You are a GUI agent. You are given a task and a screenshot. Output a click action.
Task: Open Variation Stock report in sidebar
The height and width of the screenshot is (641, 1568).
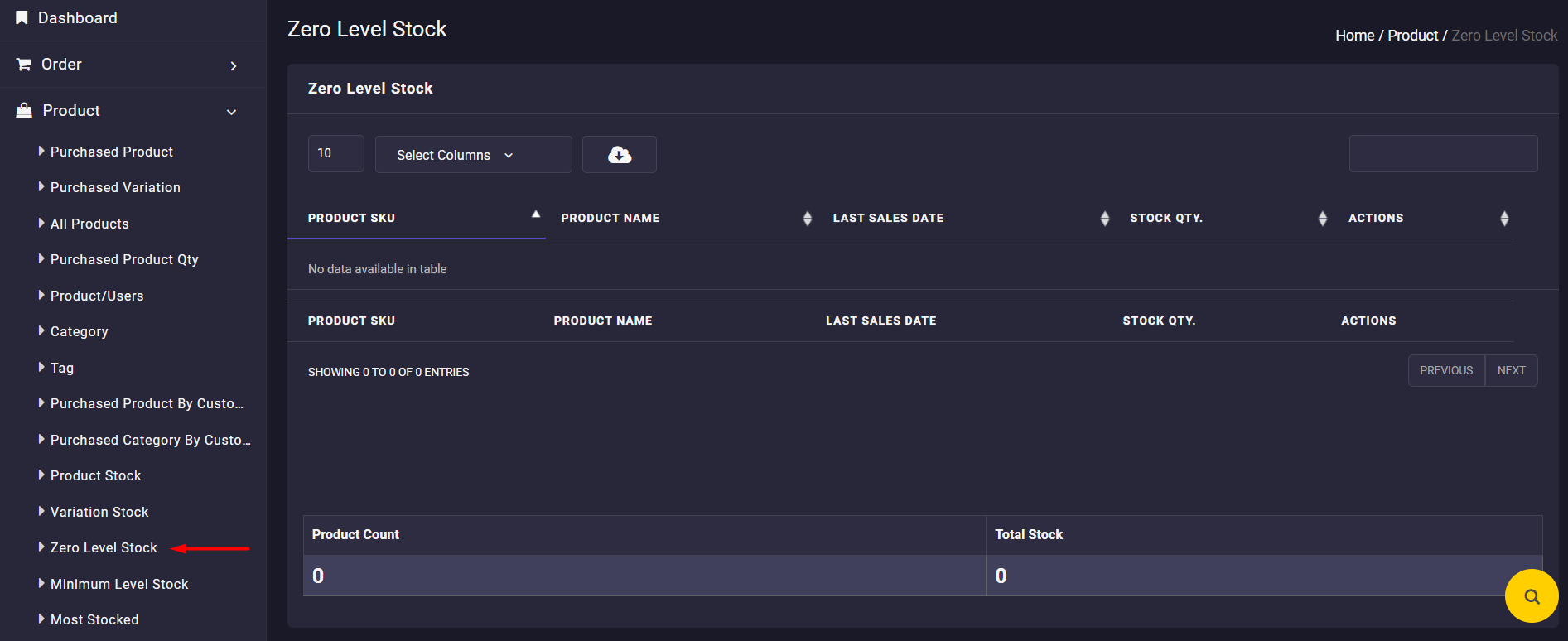click(x=99, y=512)
